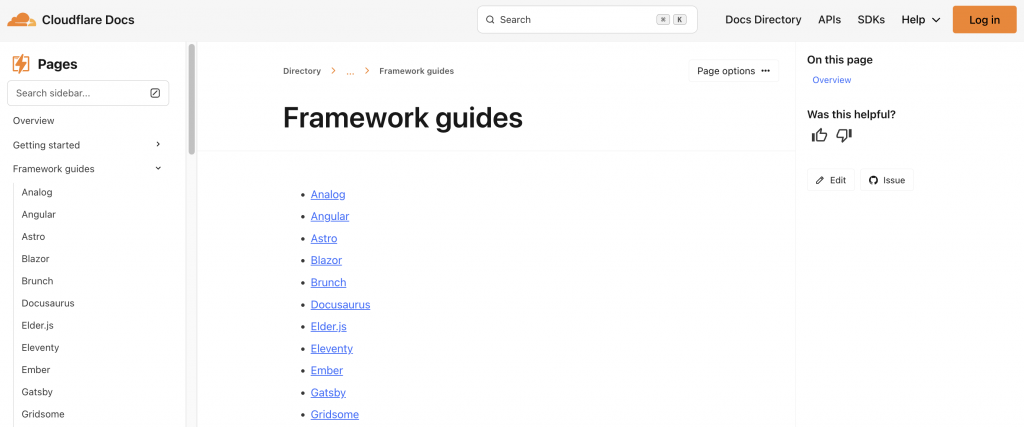Click the magnifier icon in Search box
The image size is (1024, 427).
coord(490,20)
